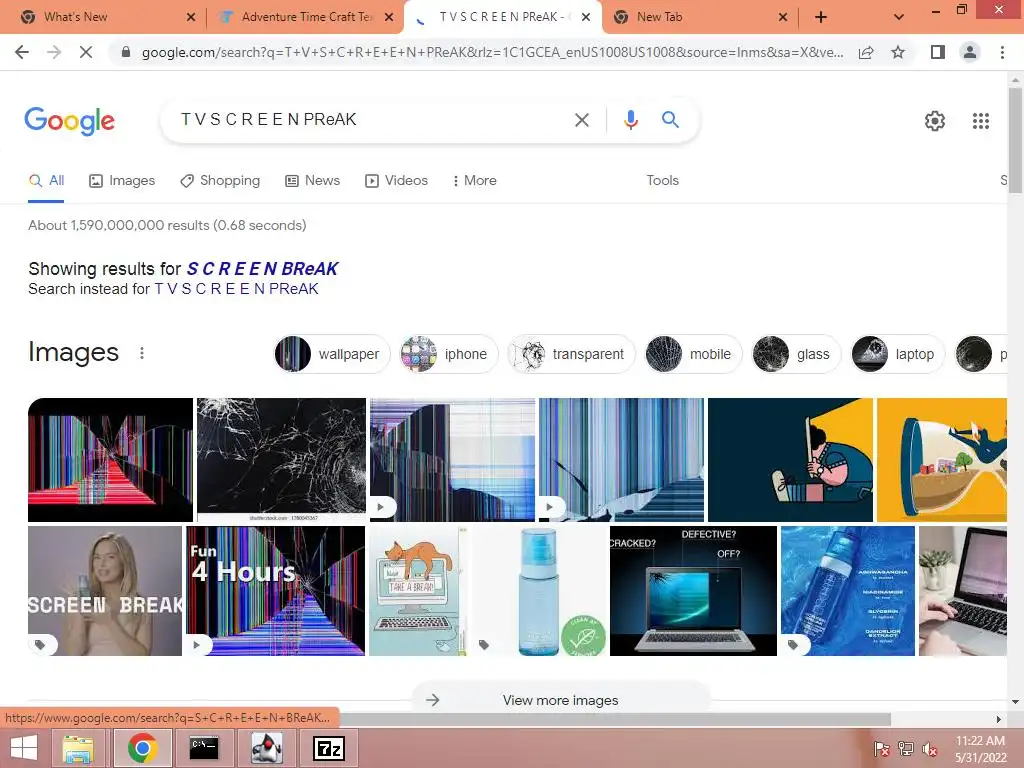The width and height of the screenshot is (1024, 768).
Task: Submit search with magnifier icon
Action: tap(670, 120)
